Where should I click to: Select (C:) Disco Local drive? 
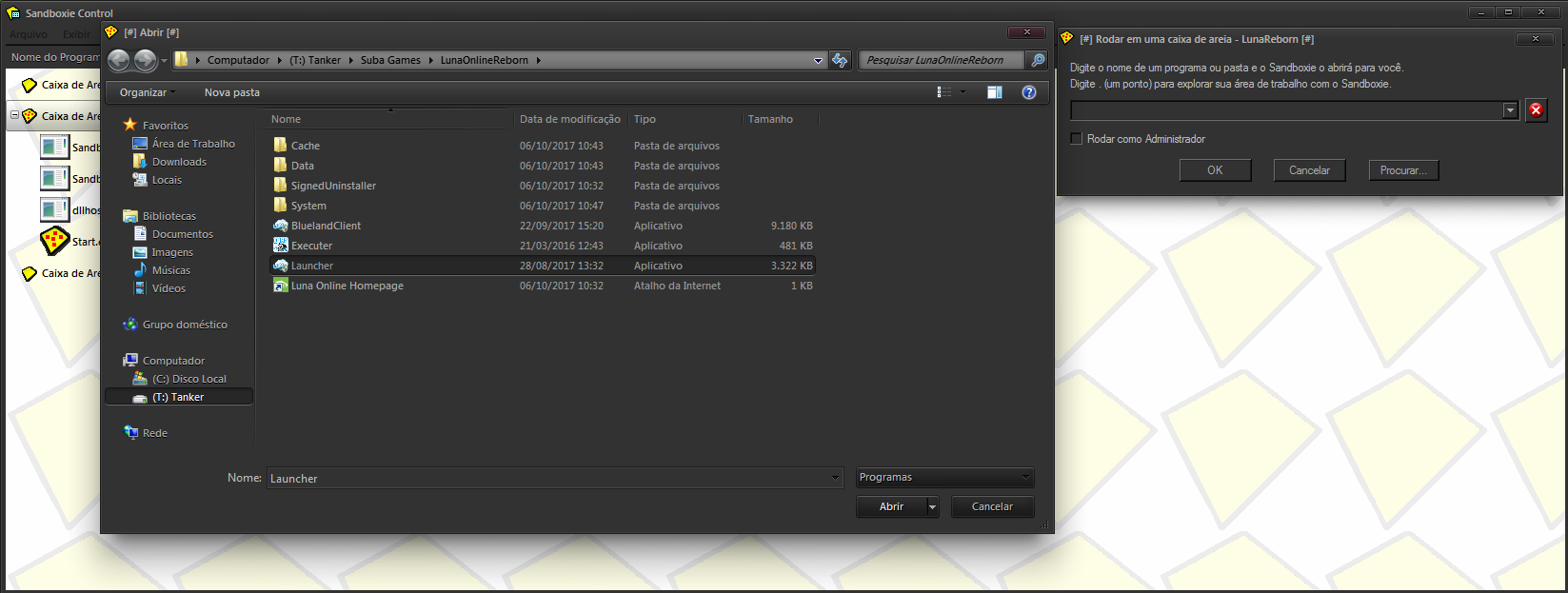point(189,379)
